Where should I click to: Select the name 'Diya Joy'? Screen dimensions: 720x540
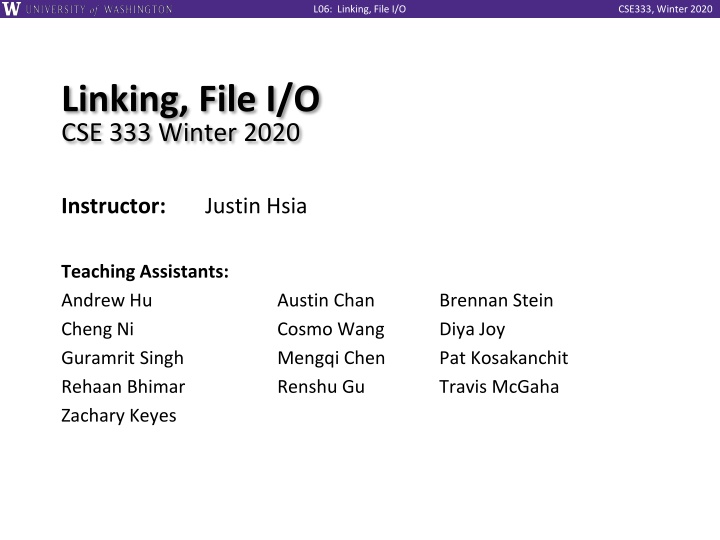[472, 330]
